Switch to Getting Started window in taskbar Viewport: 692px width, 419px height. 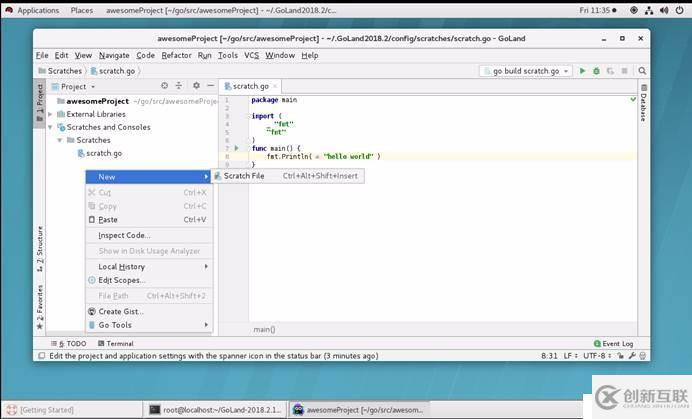[x=71, y=410]
